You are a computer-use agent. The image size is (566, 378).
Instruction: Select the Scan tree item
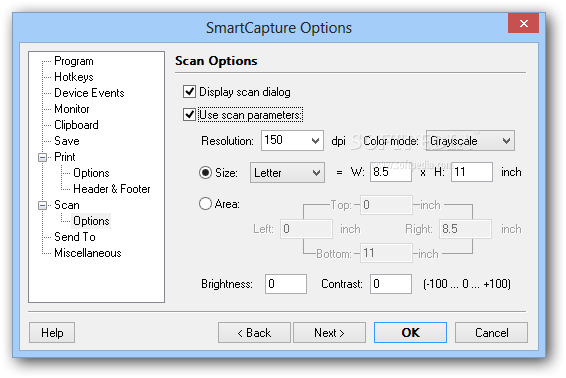tap(66, 205)
